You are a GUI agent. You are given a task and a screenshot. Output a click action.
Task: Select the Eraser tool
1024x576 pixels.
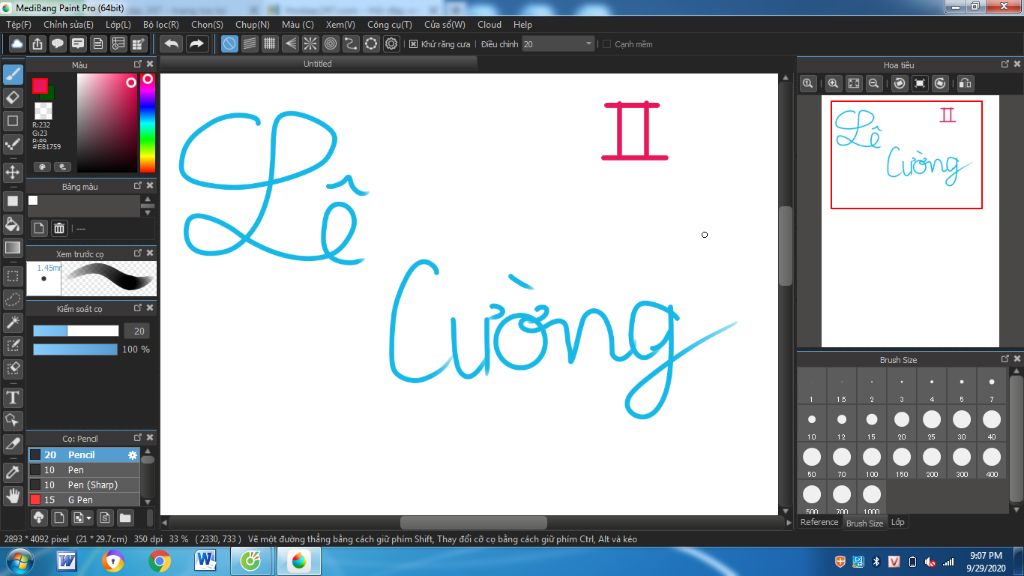coord(12,97)
